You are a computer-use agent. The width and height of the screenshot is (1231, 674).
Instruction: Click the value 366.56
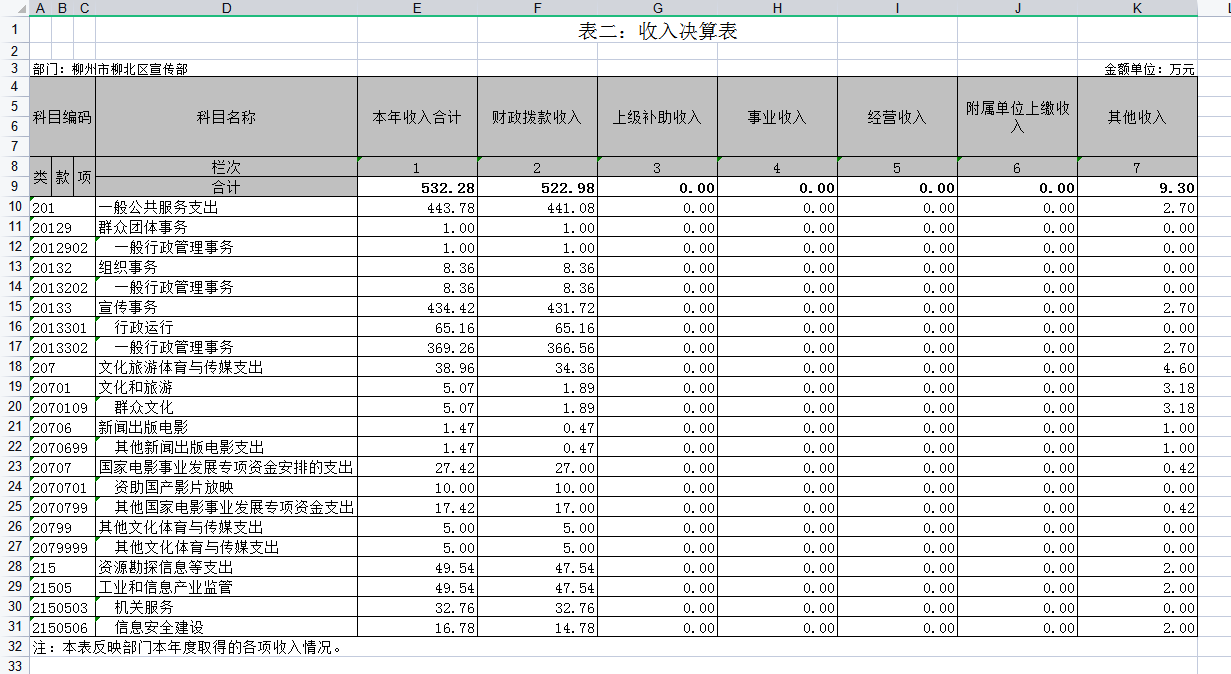pyautogui.click(x=537, y=347)
